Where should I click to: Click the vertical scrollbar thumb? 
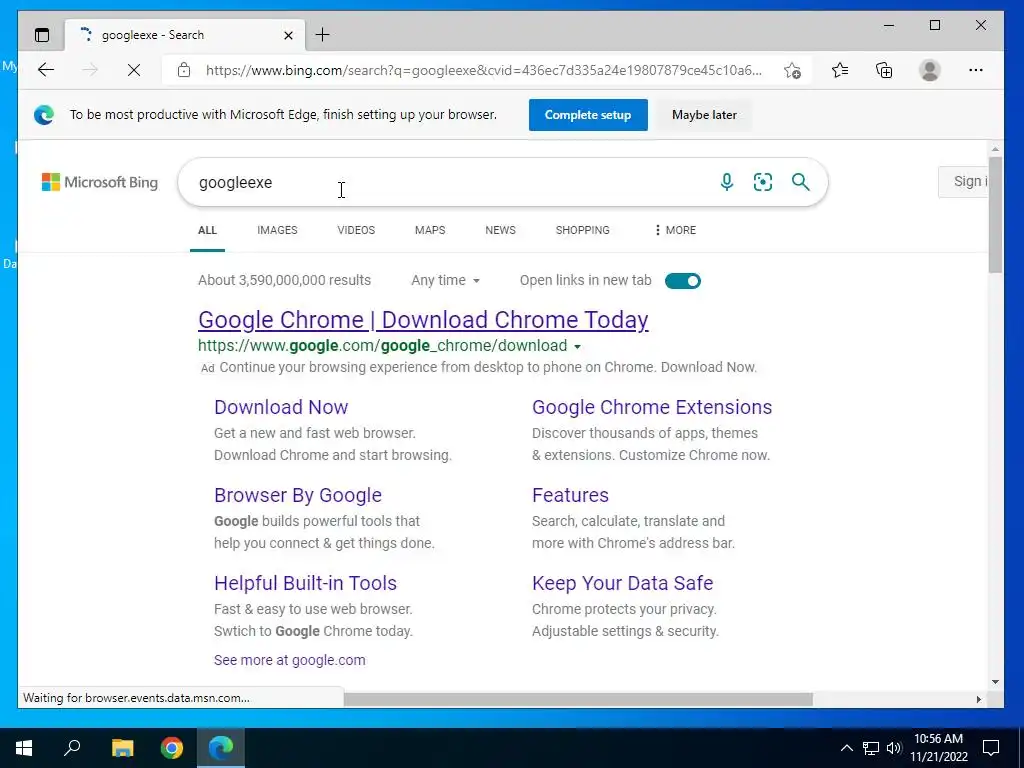tap(995, 216)
